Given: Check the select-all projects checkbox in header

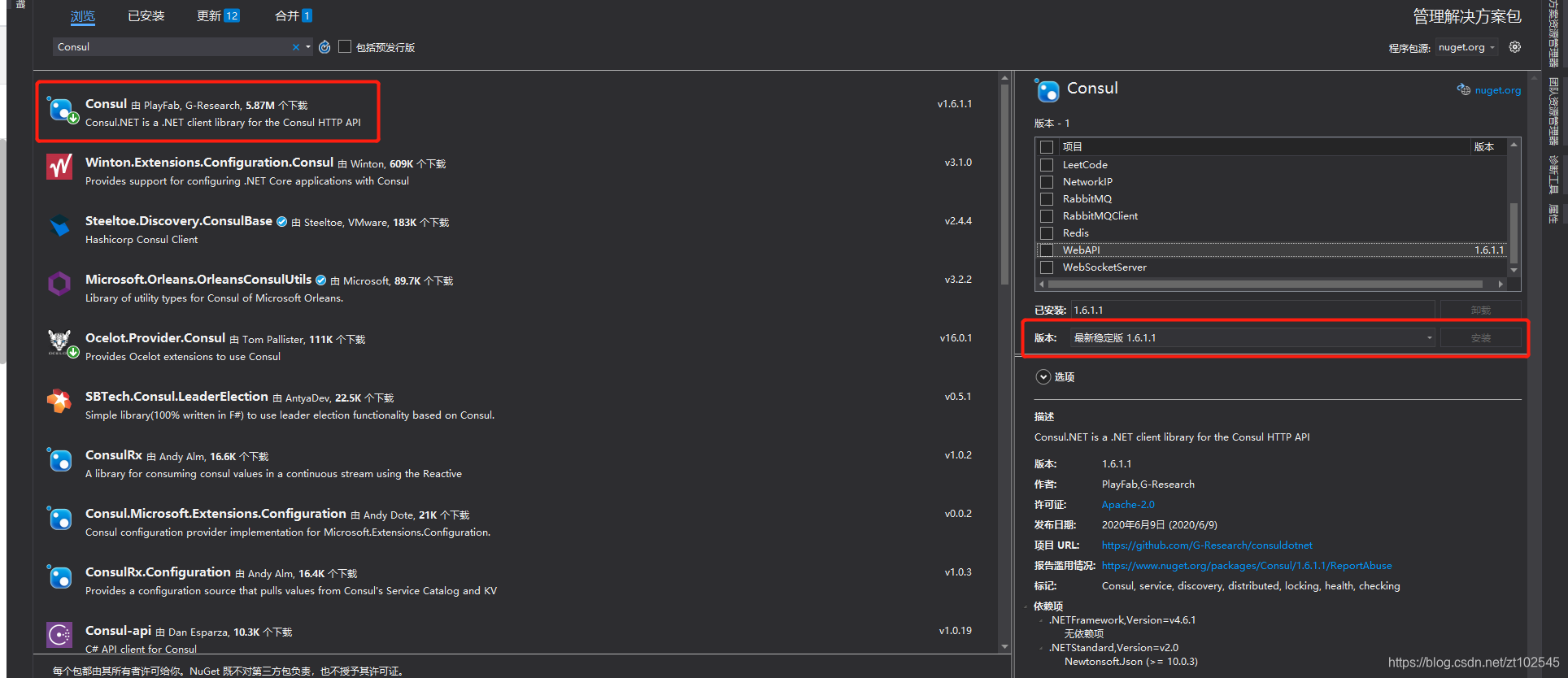Looking at the screenshot, I should [x=1047, y=147].
